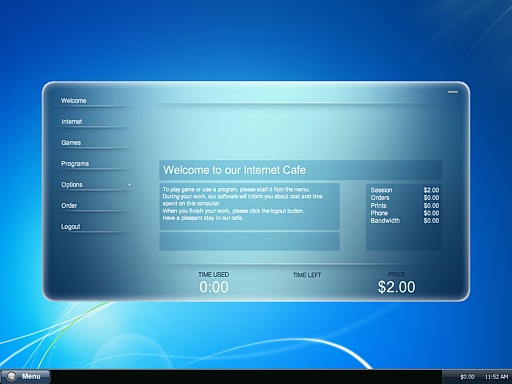Minimize the cafe panel with dash icon
The image size is (512, 384).
point(453,92)
